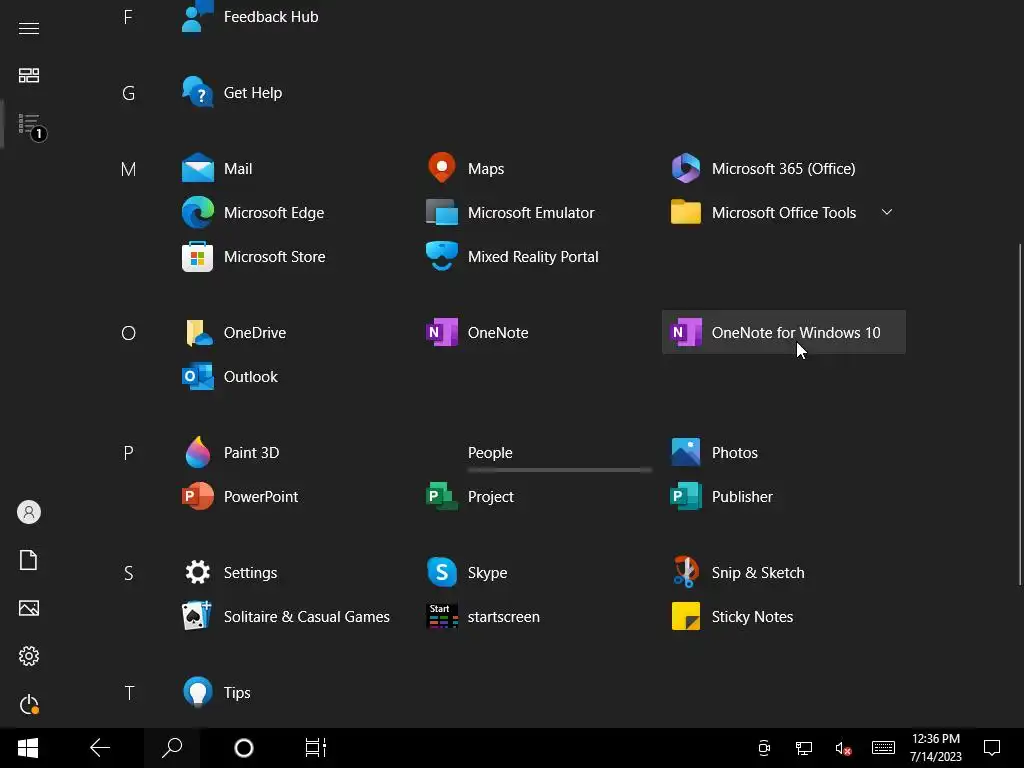This screenshot has width=1024, height=768.
Task: Open the Maps app icon
Action: 441,168
